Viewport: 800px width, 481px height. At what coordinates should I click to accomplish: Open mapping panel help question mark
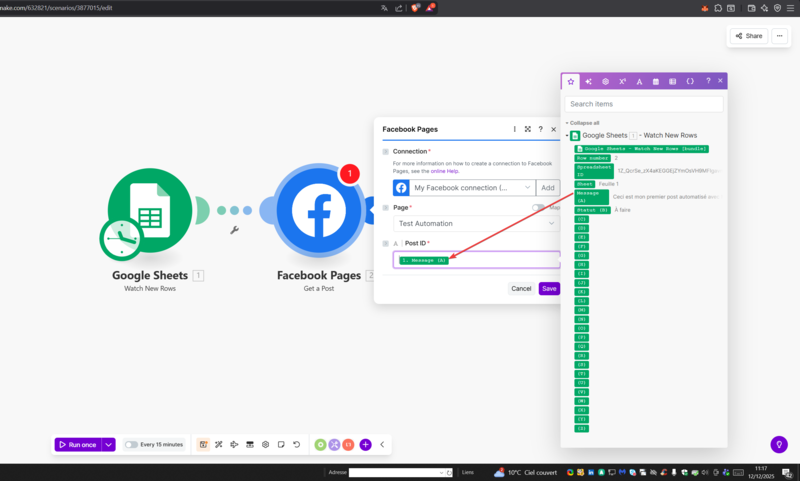point(708,81)
